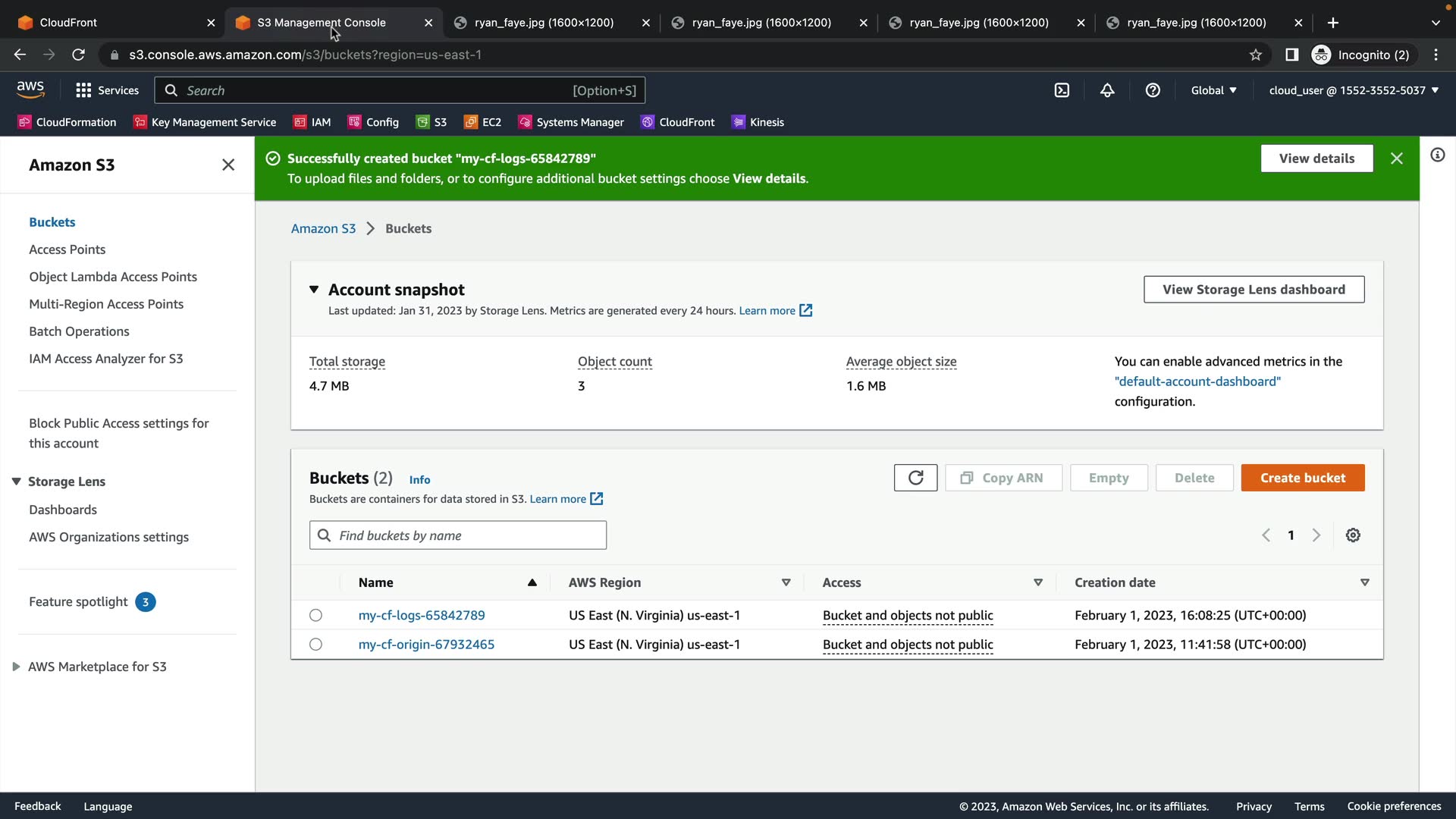Click the Kinesis shortcut icon
The width and height of the screenshot is (1456, 819).
[x=738, y=122]
